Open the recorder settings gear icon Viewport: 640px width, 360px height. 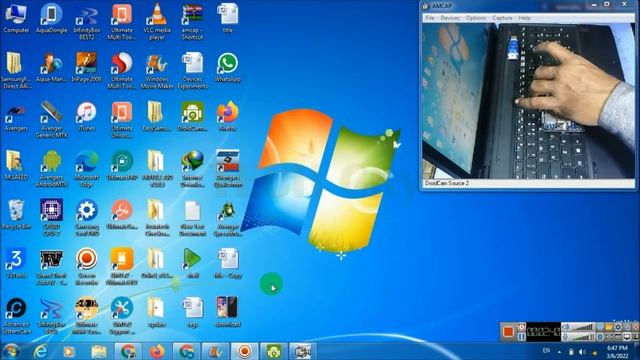(x=618, y=327)
